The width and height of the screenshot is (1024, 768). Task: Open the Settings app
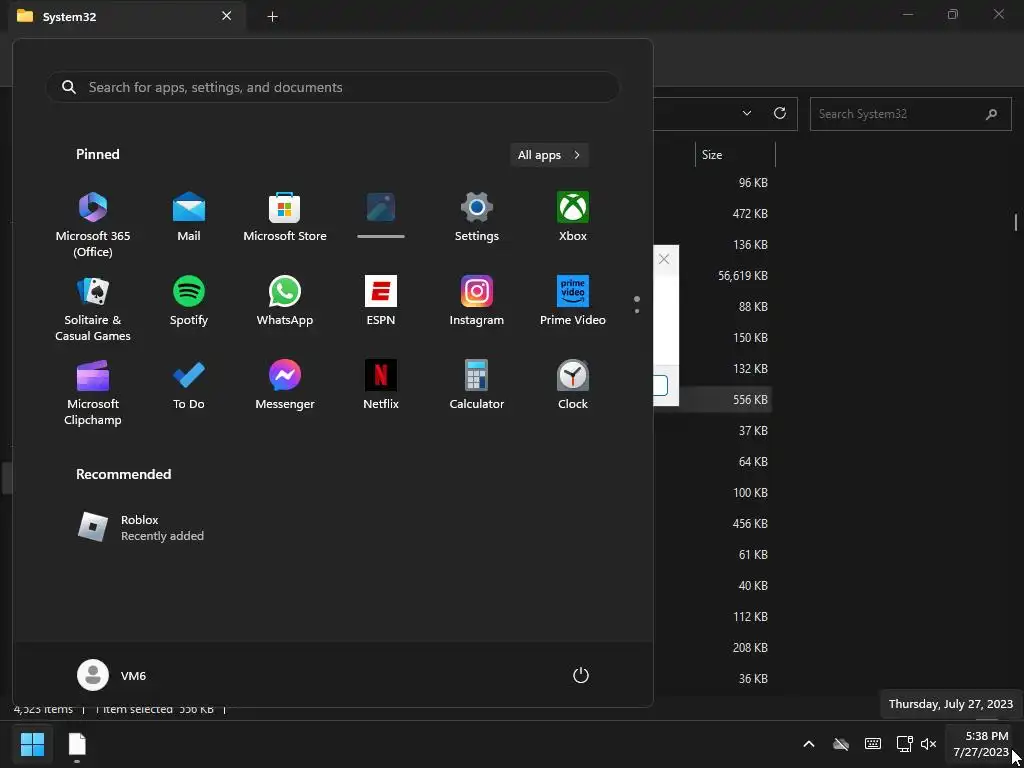coord(477,217)
